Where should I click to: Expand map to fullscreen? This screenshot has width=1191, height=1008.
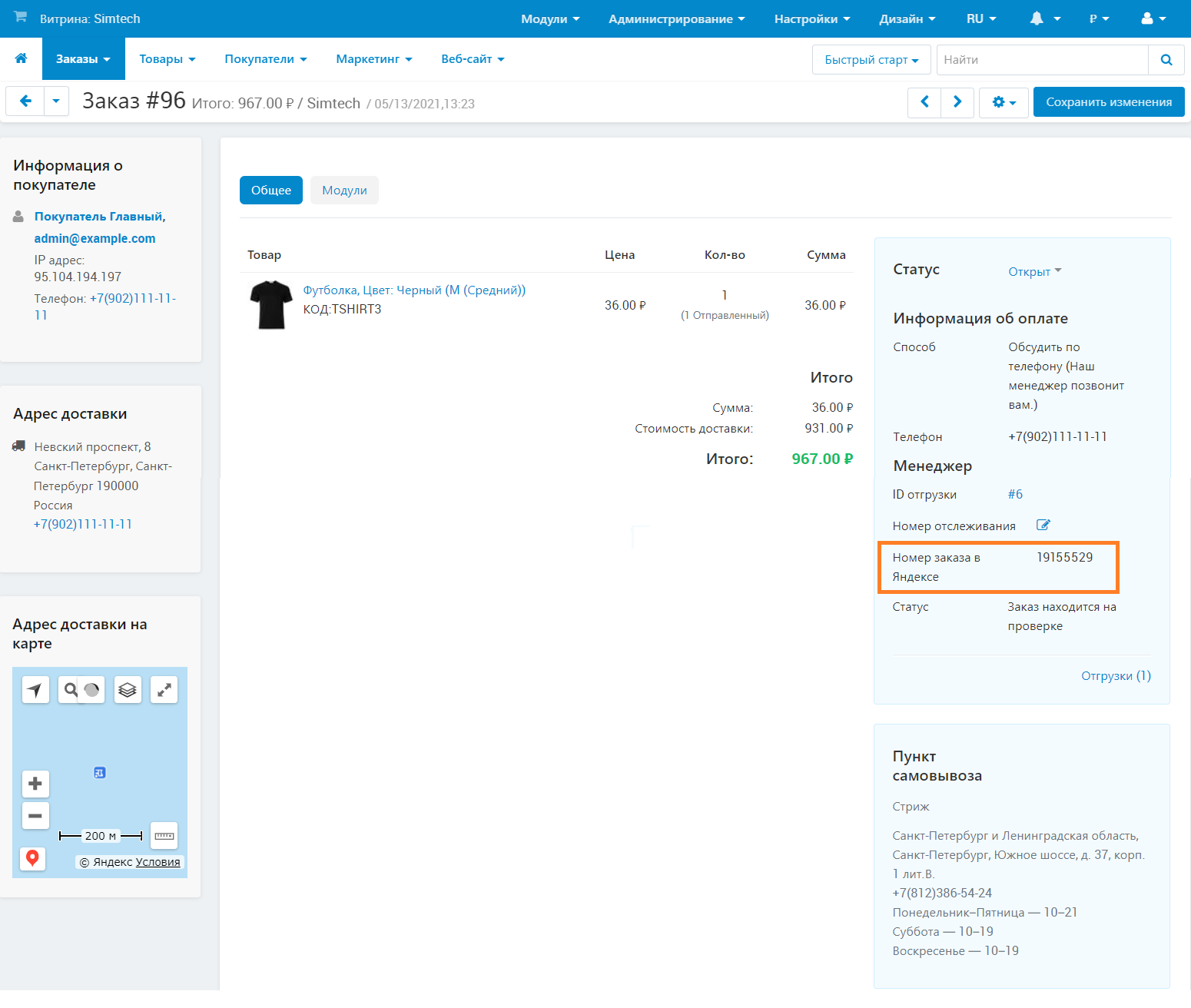point(164,690)
